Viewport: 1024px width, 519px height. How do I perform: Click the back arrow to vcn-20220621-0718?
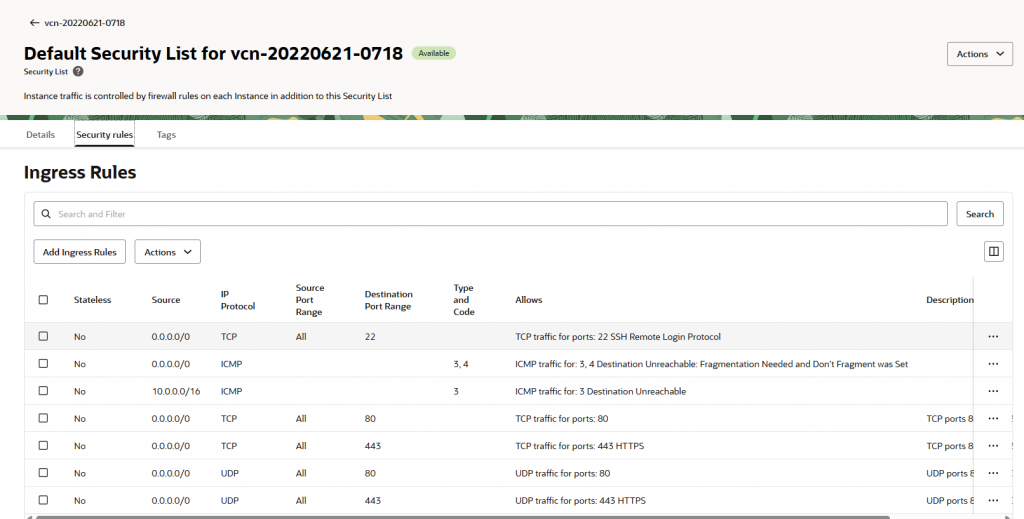tap(35, 22)
